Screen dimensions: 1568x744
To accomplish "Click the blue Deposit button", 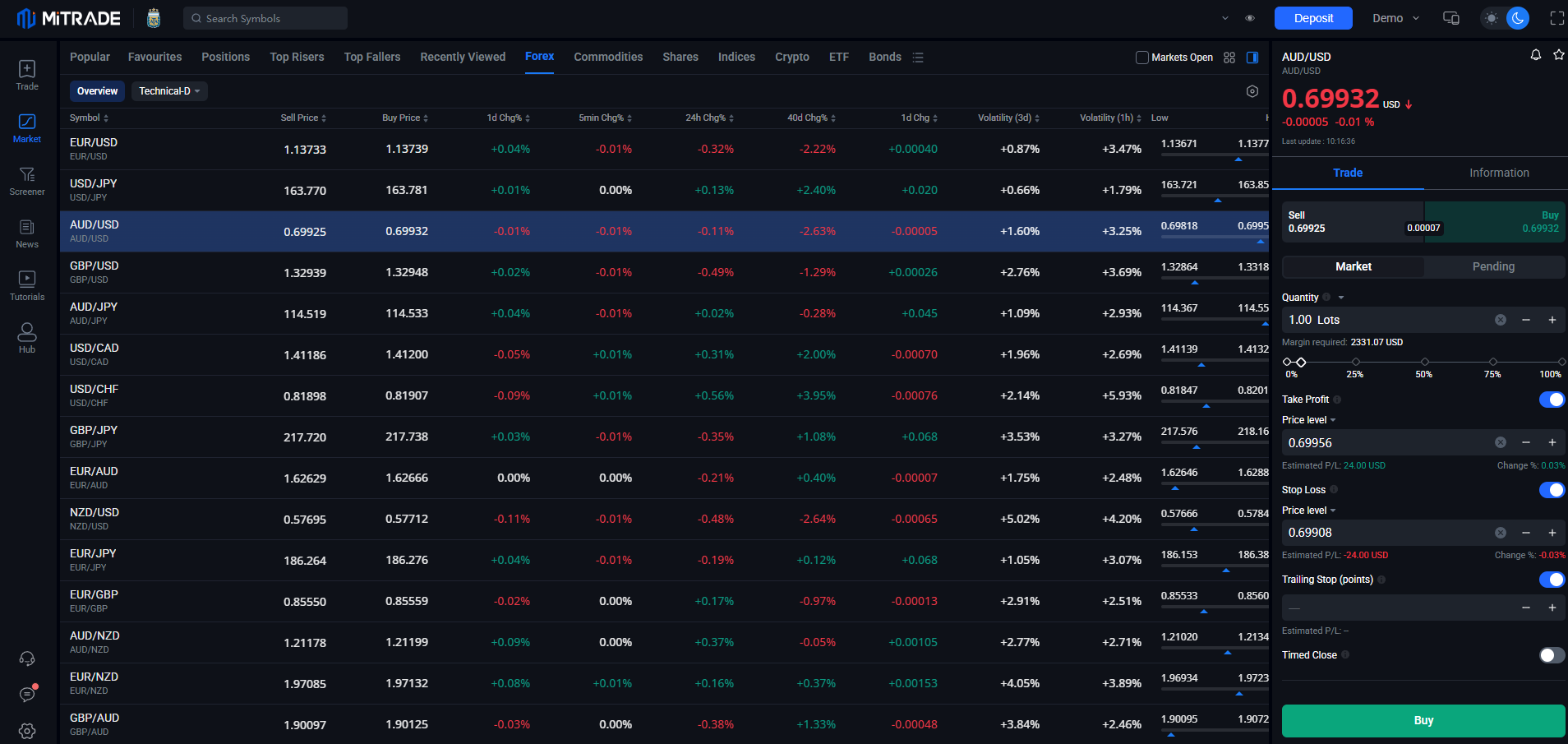I will point(1313,18).
